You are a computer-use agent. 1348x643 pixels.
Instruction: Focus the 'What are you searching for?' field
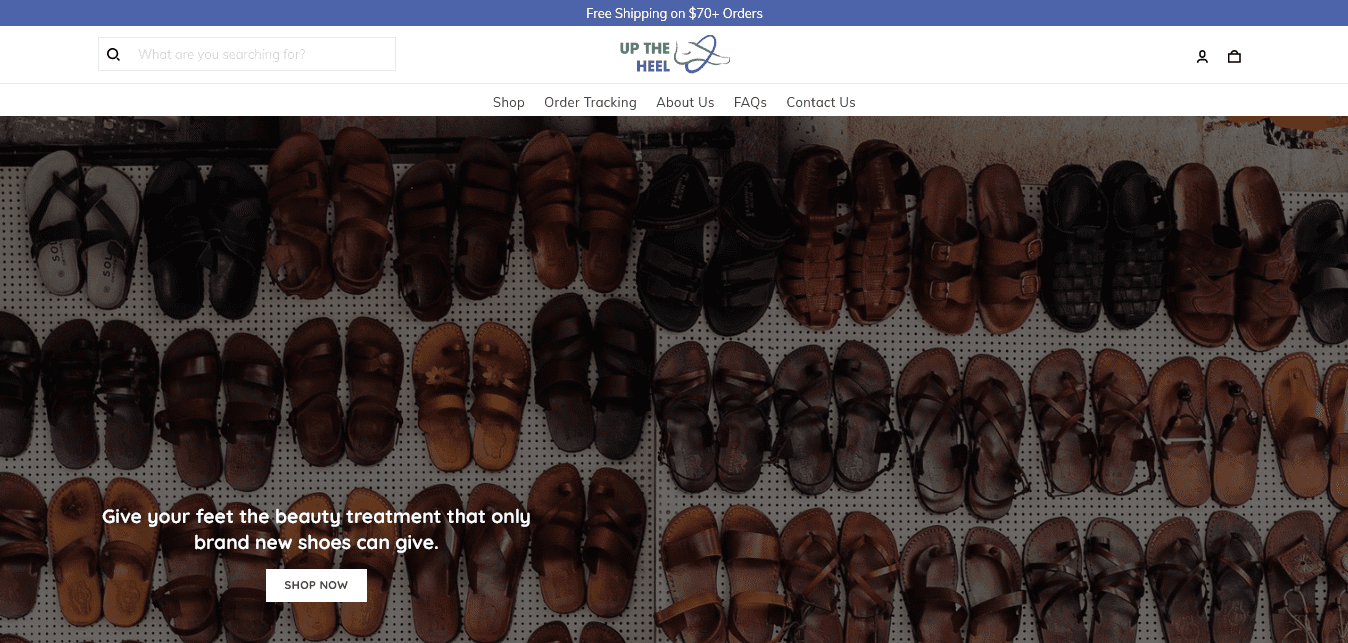pyautogui.click(x=260, y=55)
